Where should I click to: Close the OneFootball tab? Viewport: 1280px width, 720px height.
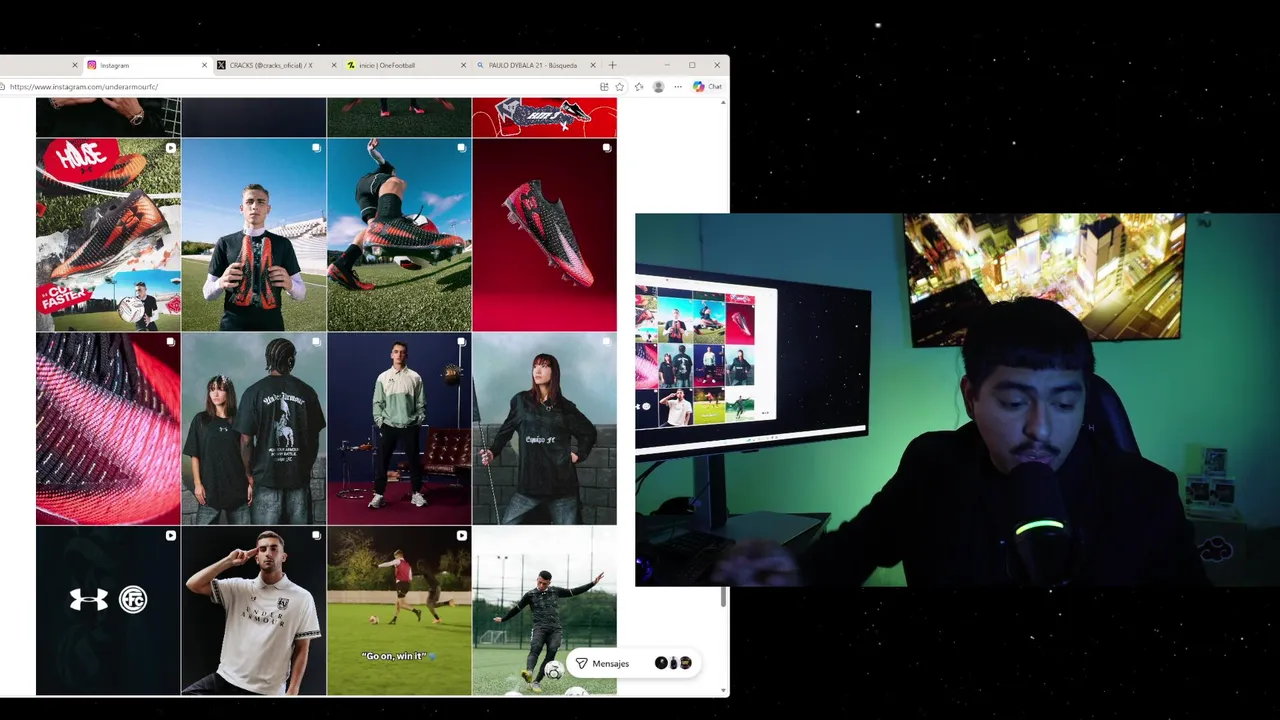pyautogui.click(x=463, y=65)
